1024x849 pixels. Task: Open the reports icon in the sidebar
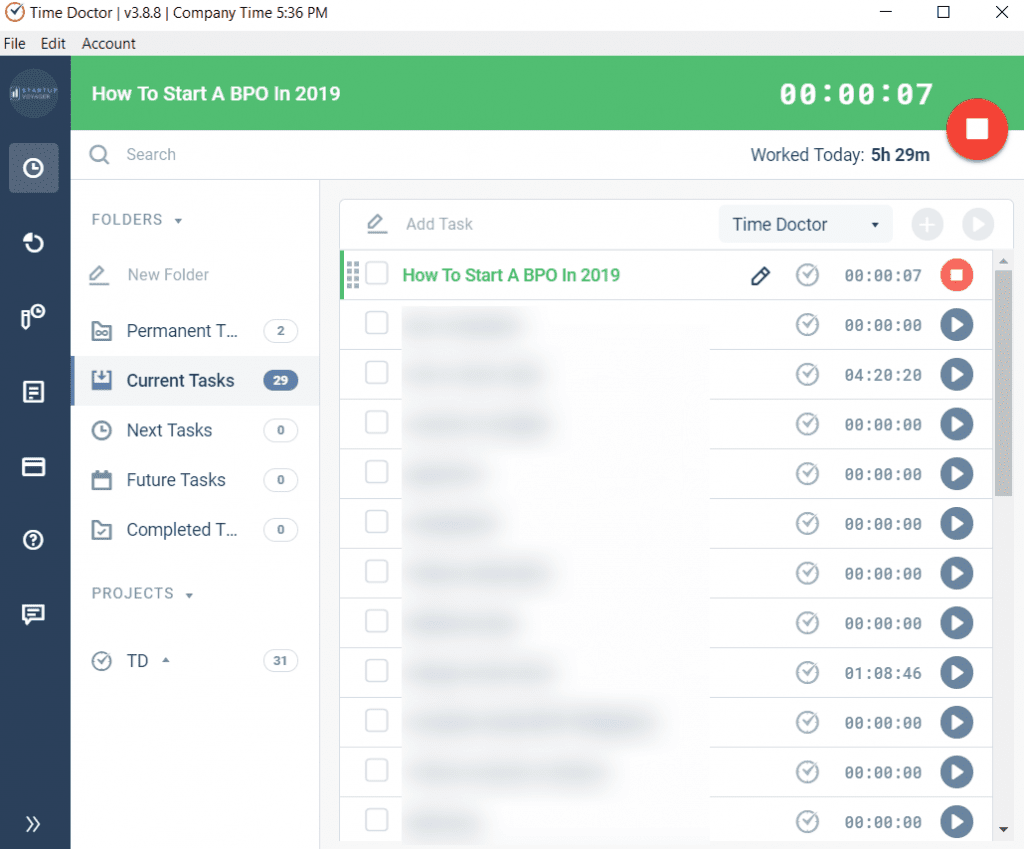pos(33,391)
